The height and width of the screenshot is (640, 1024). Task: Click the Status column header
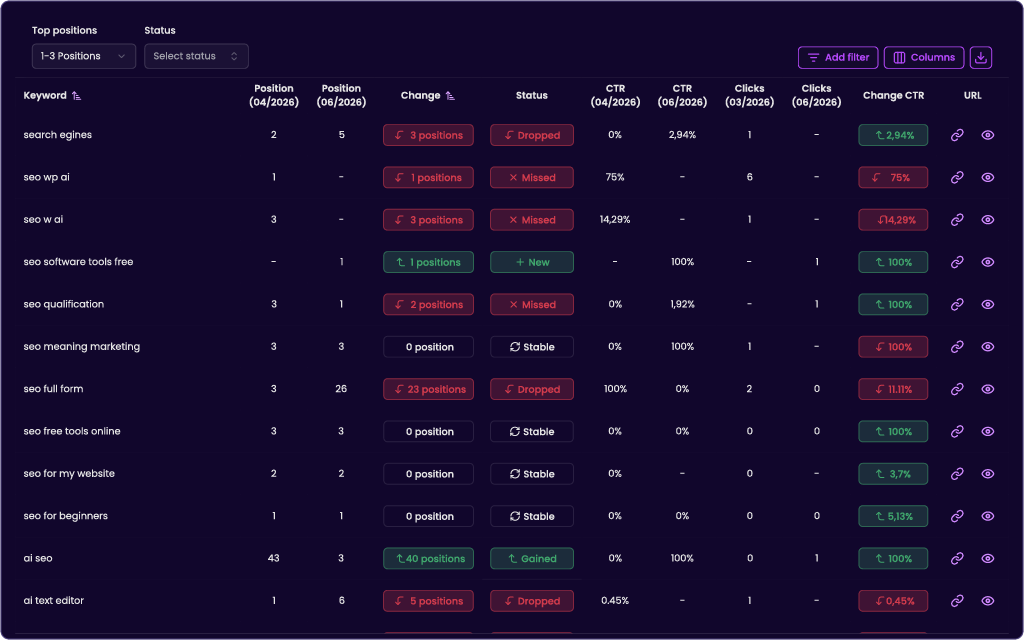click(x=532, y=95)
